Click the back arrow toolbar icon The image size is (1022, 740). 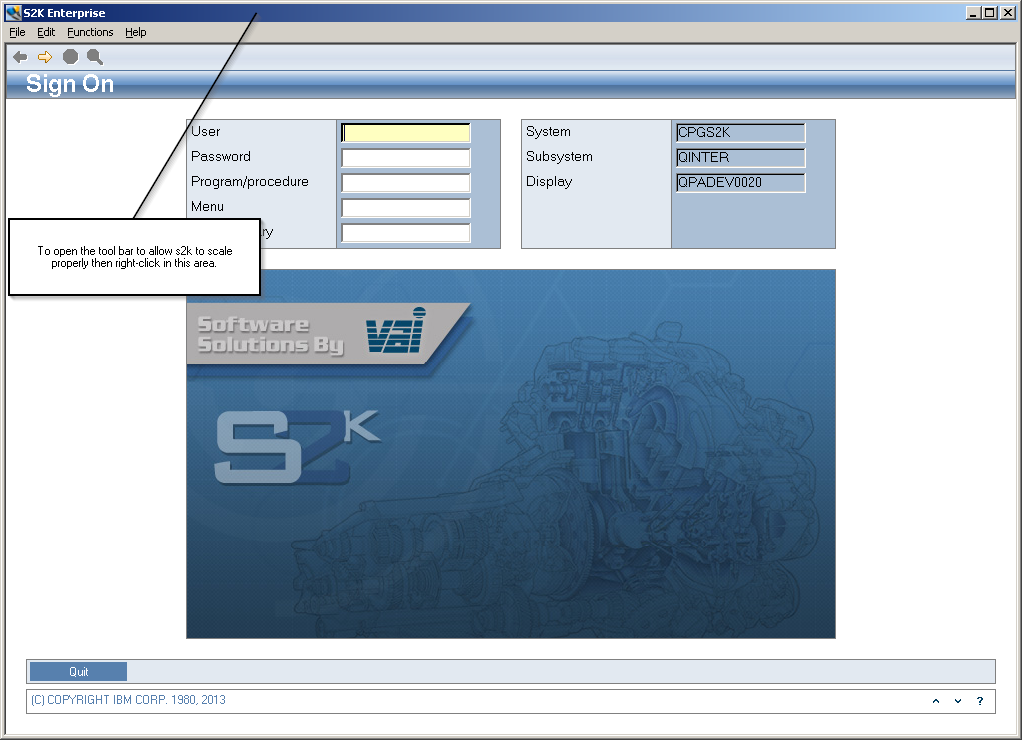[x=20, y=57]
